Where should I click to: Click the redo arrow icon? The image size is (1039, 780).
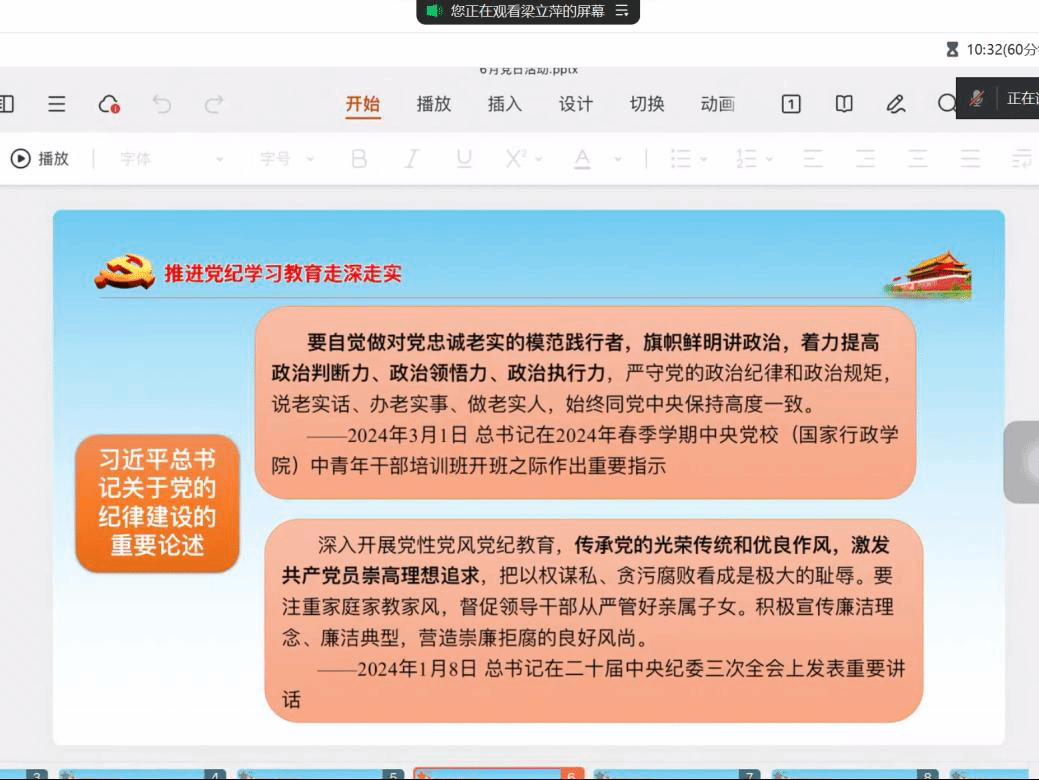214,104
